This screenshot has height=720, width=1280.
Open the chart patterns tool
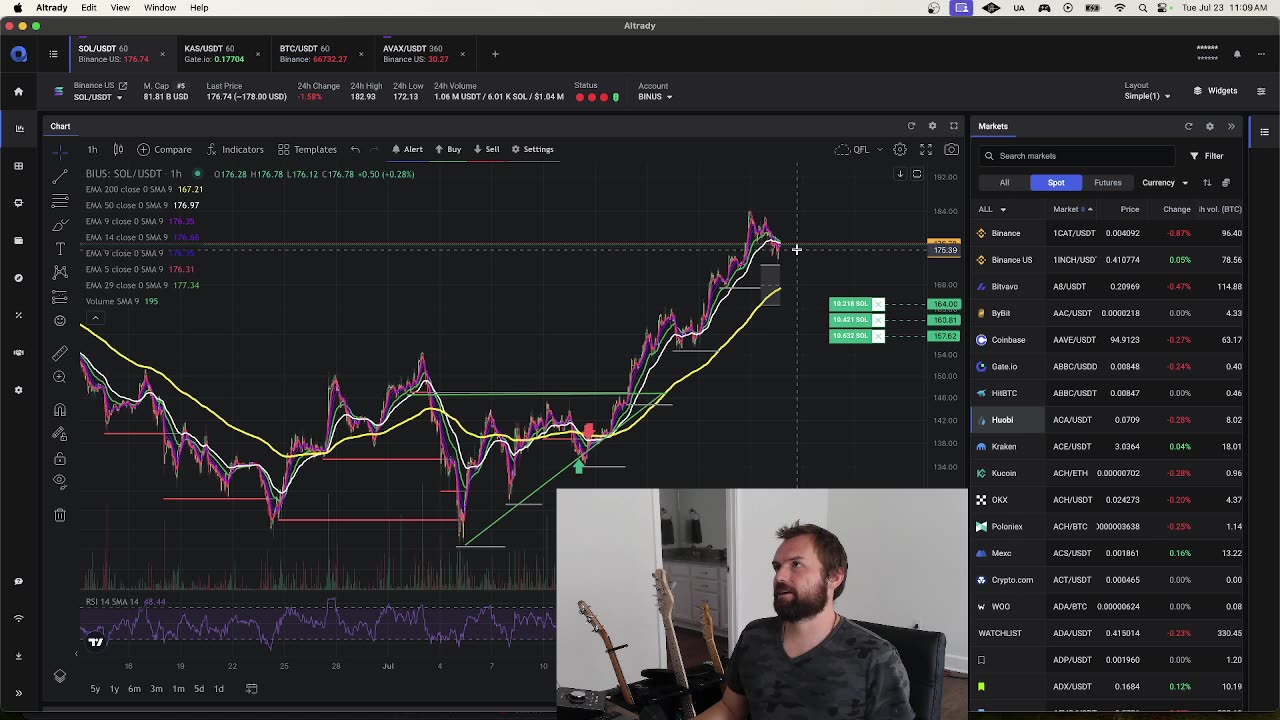60,272
